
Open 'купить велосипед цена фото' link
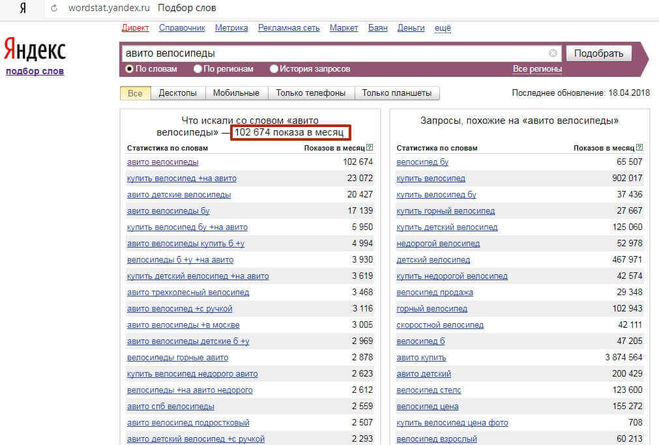tap(452, 423)
